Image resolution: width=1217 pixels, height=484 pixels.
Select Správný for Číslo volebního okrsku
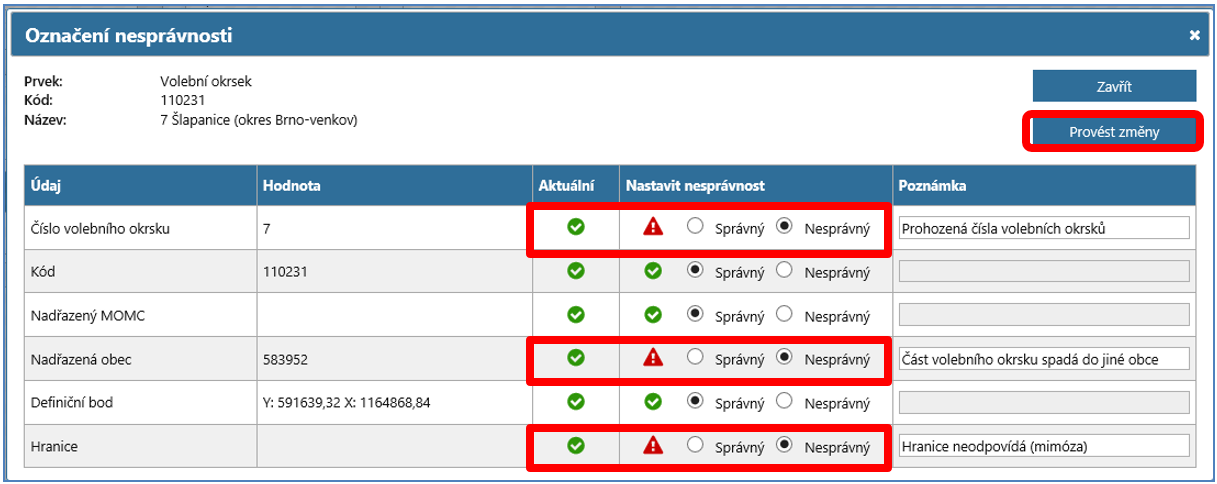[x=695, y=227]
